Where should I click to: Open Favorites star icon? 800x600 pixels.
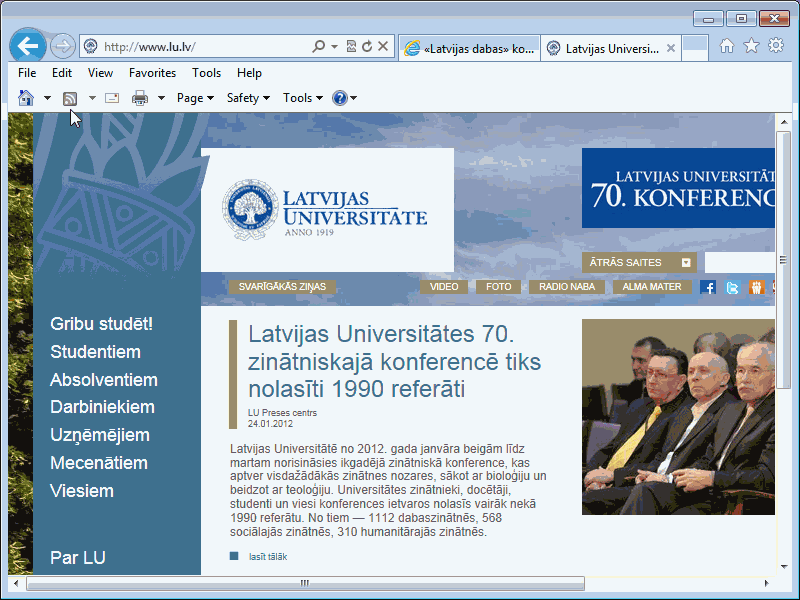pos(751,46)
